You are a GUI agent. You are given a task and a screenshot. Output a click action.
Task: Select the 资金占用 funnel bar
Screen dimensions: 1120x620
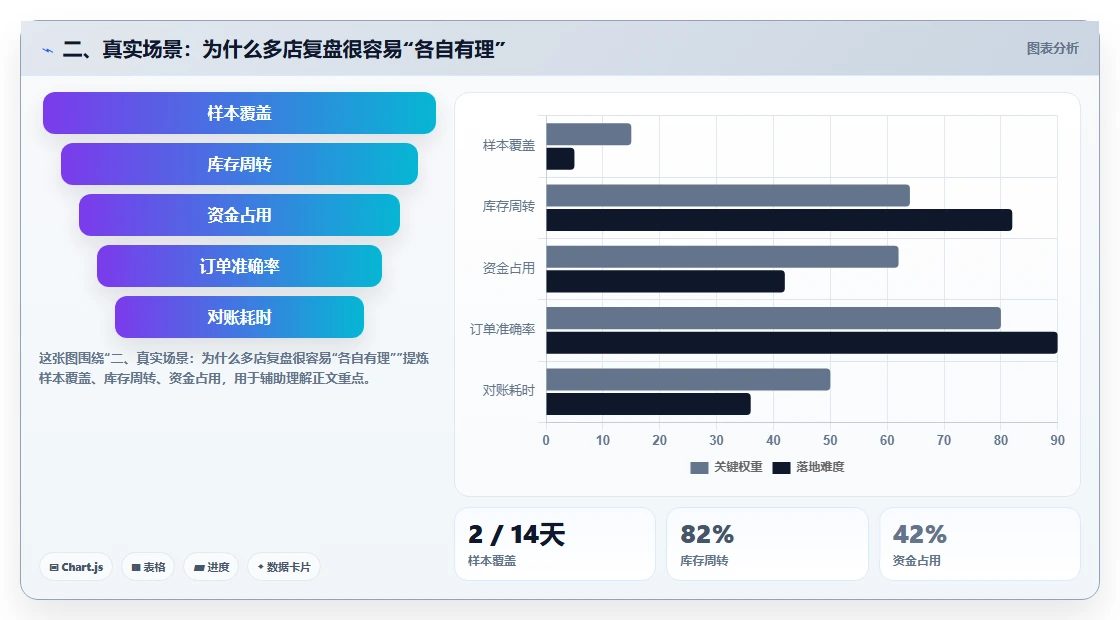click(239, 215)
